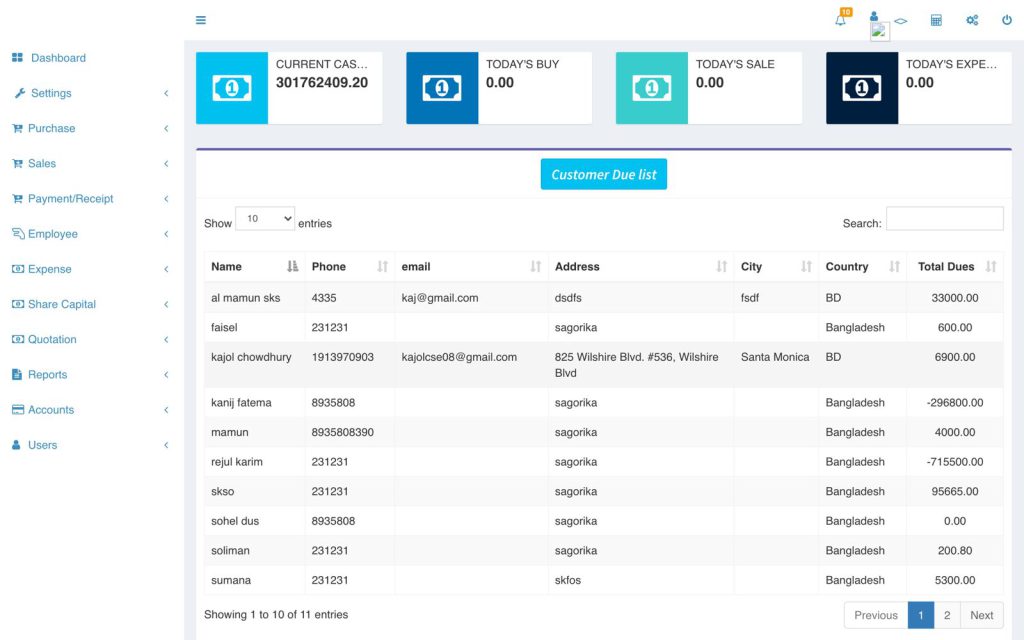Click the Customer Due list button
Screen dimensions: 1024x640
tap(603, 173)
